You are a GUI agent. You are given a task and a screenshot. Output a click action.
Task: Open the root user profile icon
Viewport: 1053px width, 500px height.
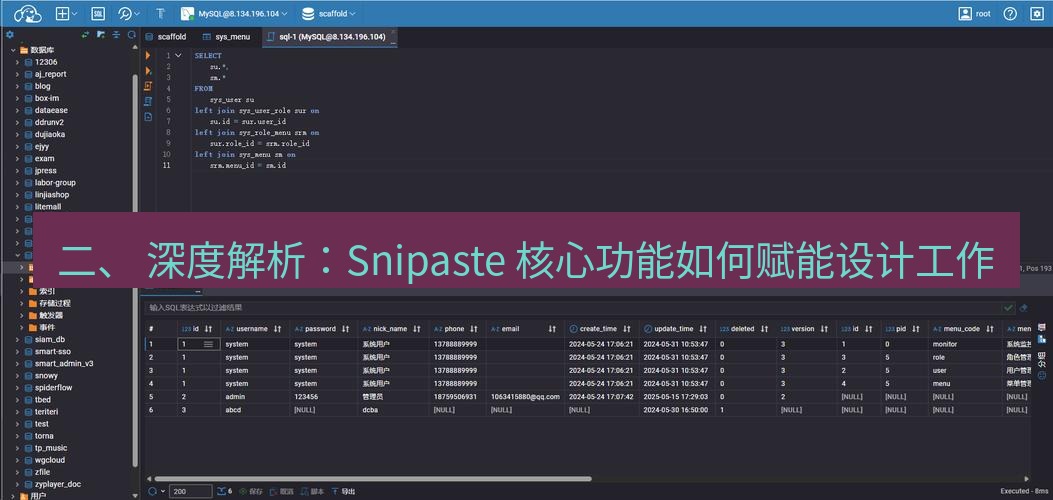pos(965,13)
